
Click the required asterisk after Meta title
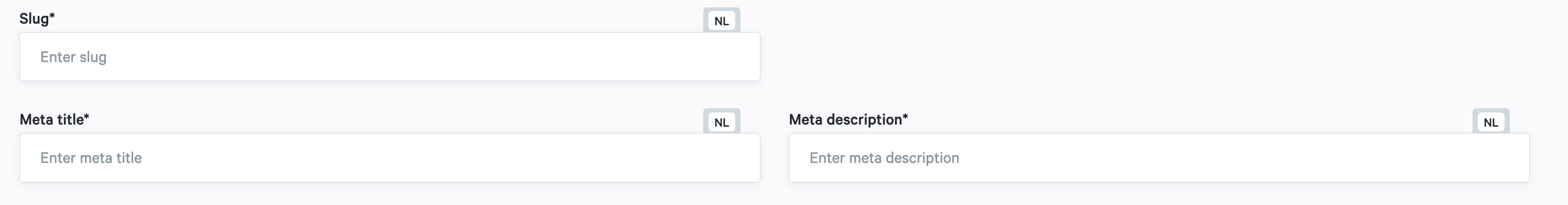[87, 117]
